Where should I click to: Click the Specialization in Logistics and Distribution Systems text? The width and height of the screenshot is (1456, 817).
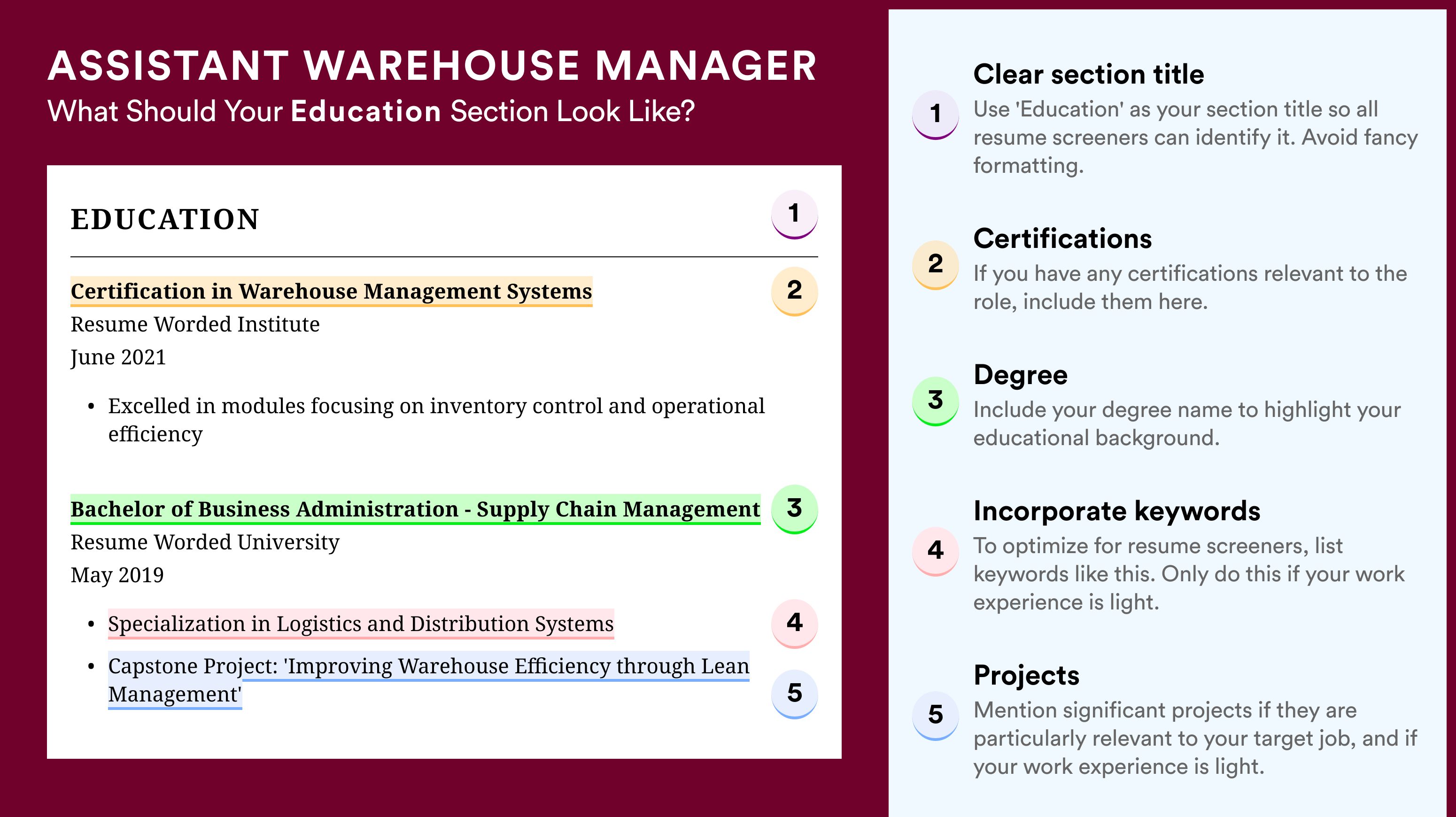coord(361,624)
